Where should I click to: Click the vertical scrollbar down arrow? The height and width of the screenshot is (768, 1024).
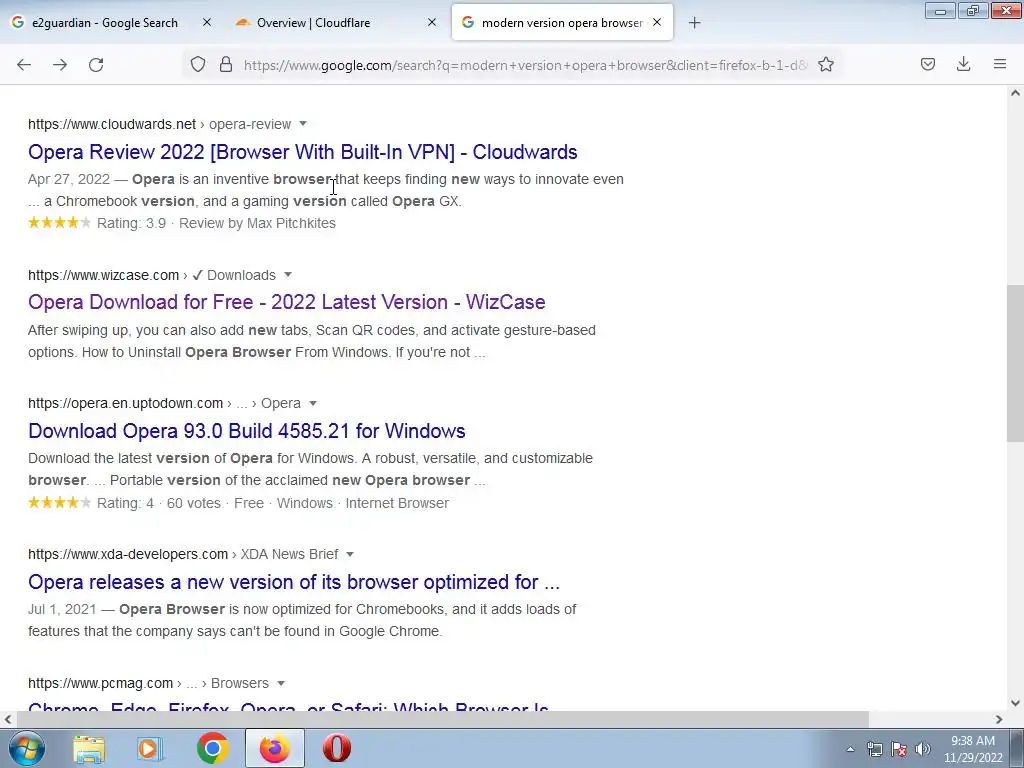coord(1015,703)
